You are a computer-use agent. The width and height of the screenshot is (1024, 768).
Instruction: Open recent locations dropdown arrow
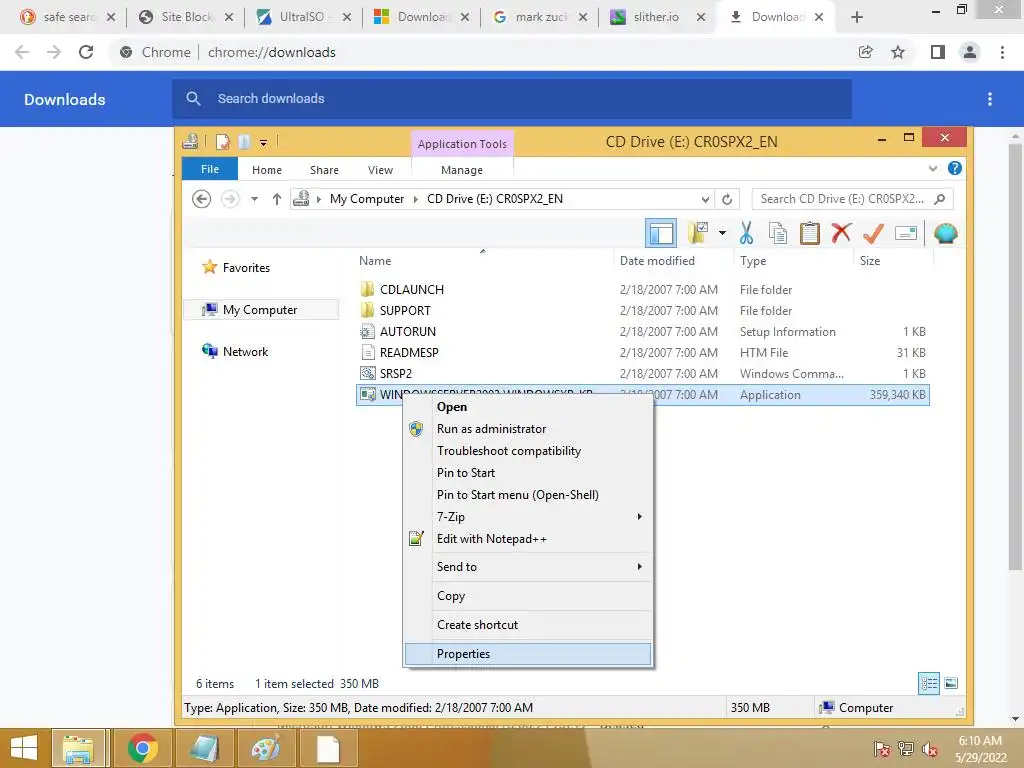(x=254, y=199)
